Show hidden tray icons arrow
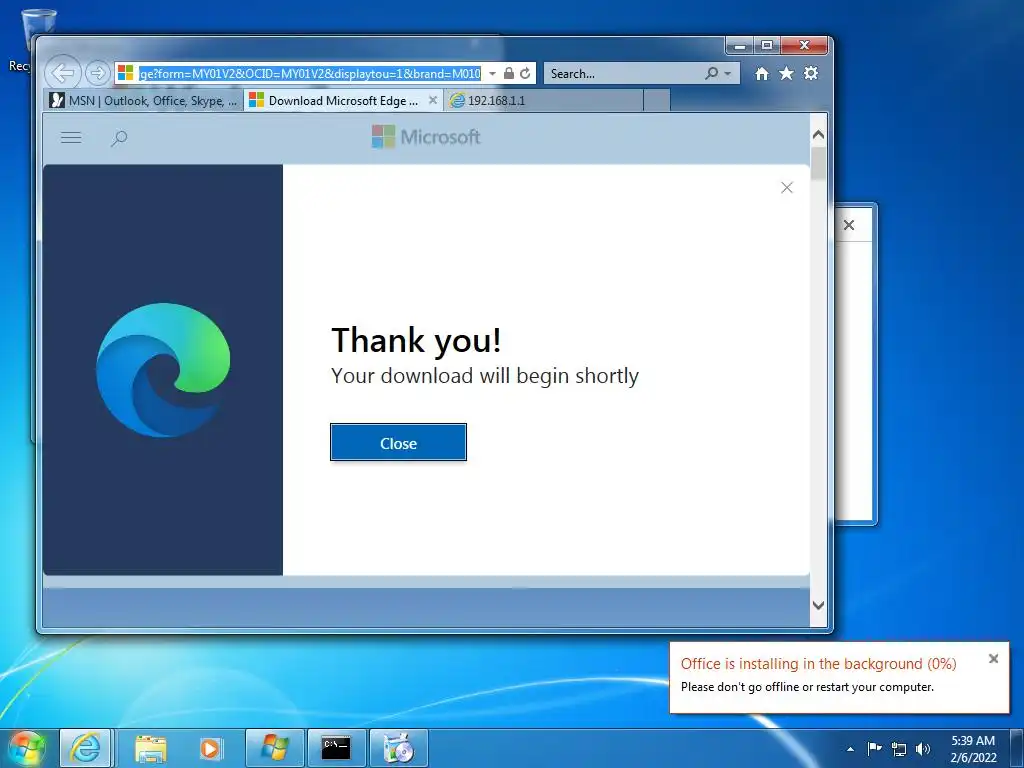 click(850, 749)
